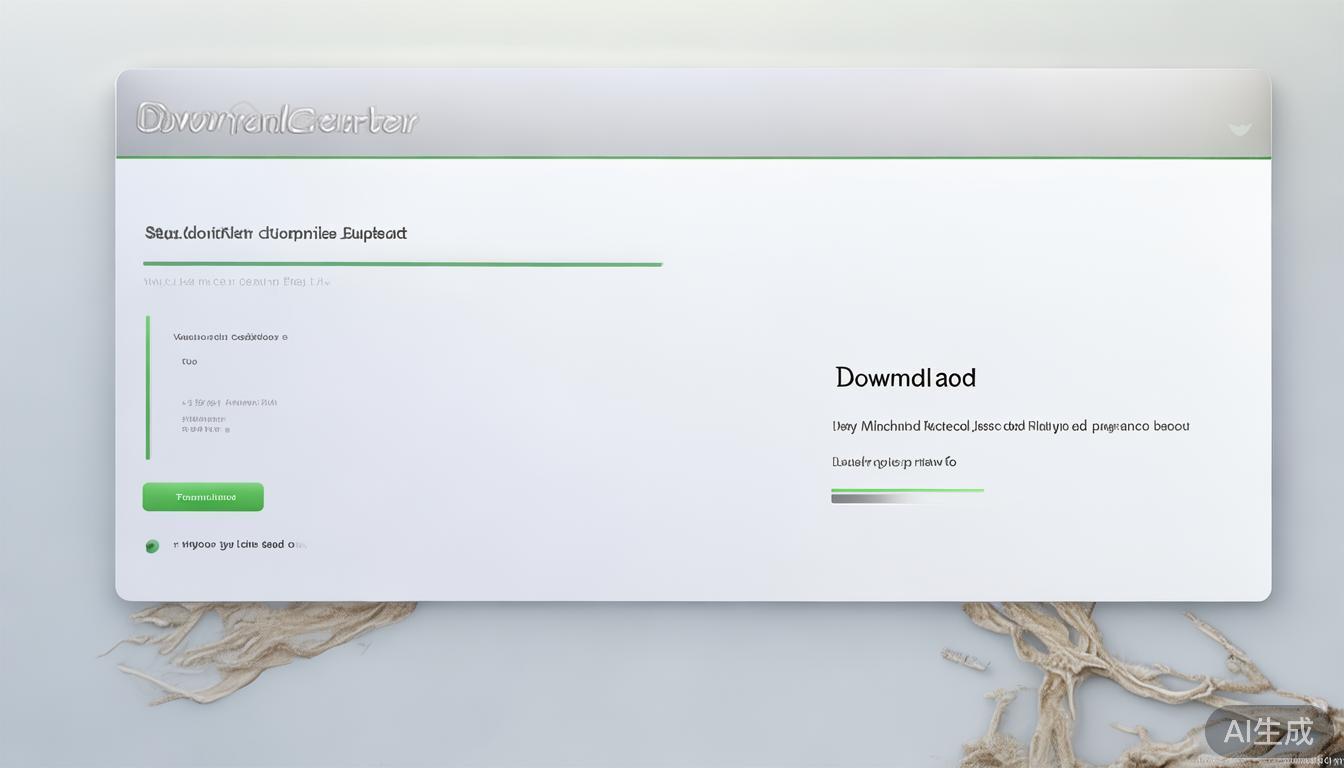Click the green vertical bar beside the list
1344x768 pixels.
pos(148,388)
